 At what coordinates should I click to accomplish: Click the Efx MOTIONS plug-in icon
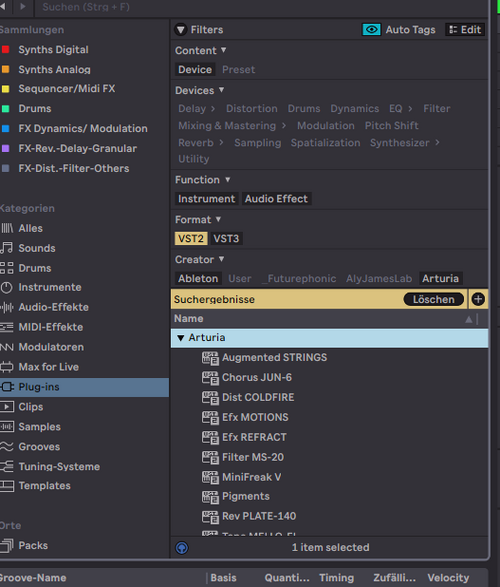210,417
